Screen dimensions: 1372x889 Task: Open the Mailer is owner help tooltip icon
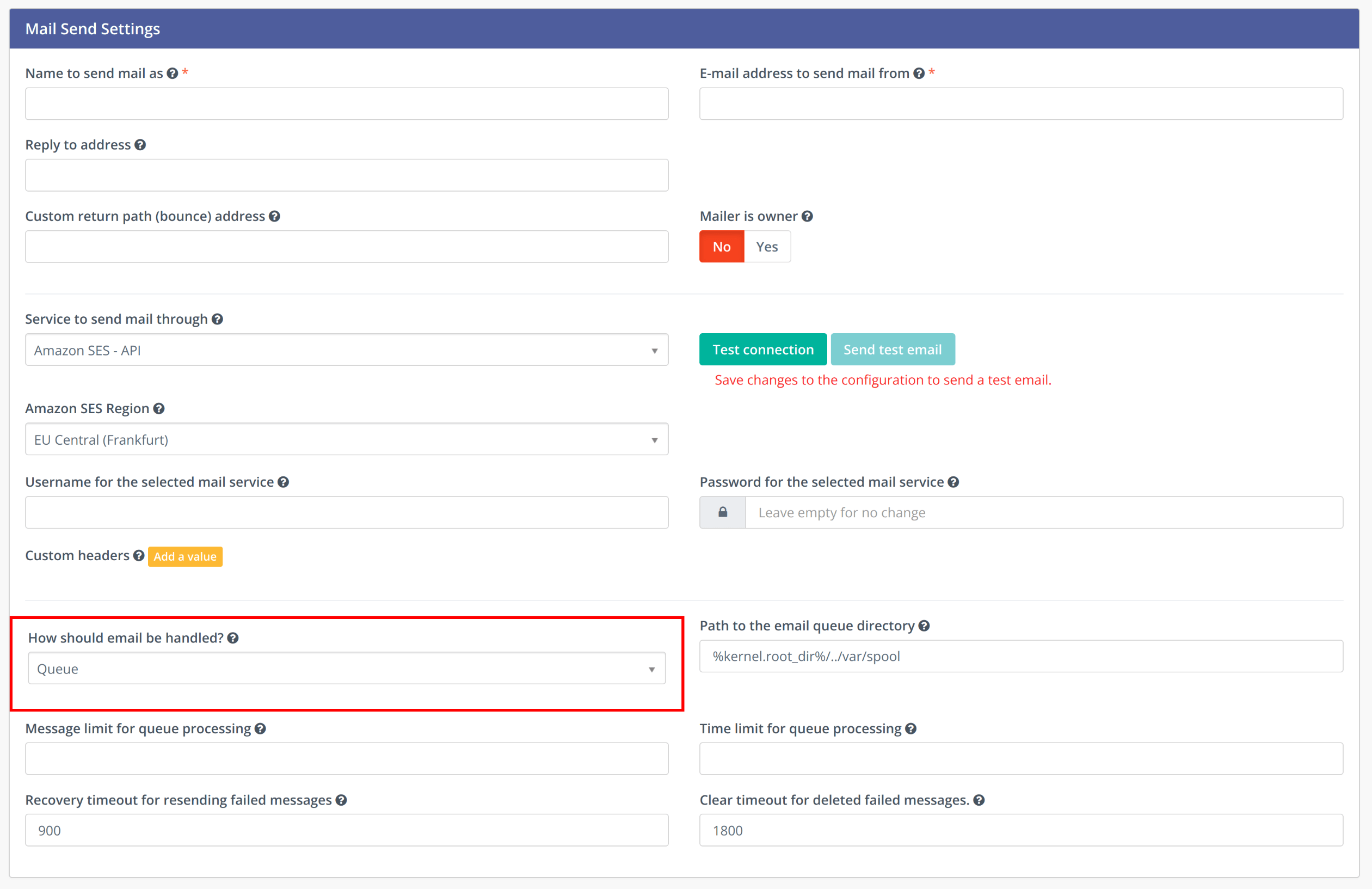point(807,216)
